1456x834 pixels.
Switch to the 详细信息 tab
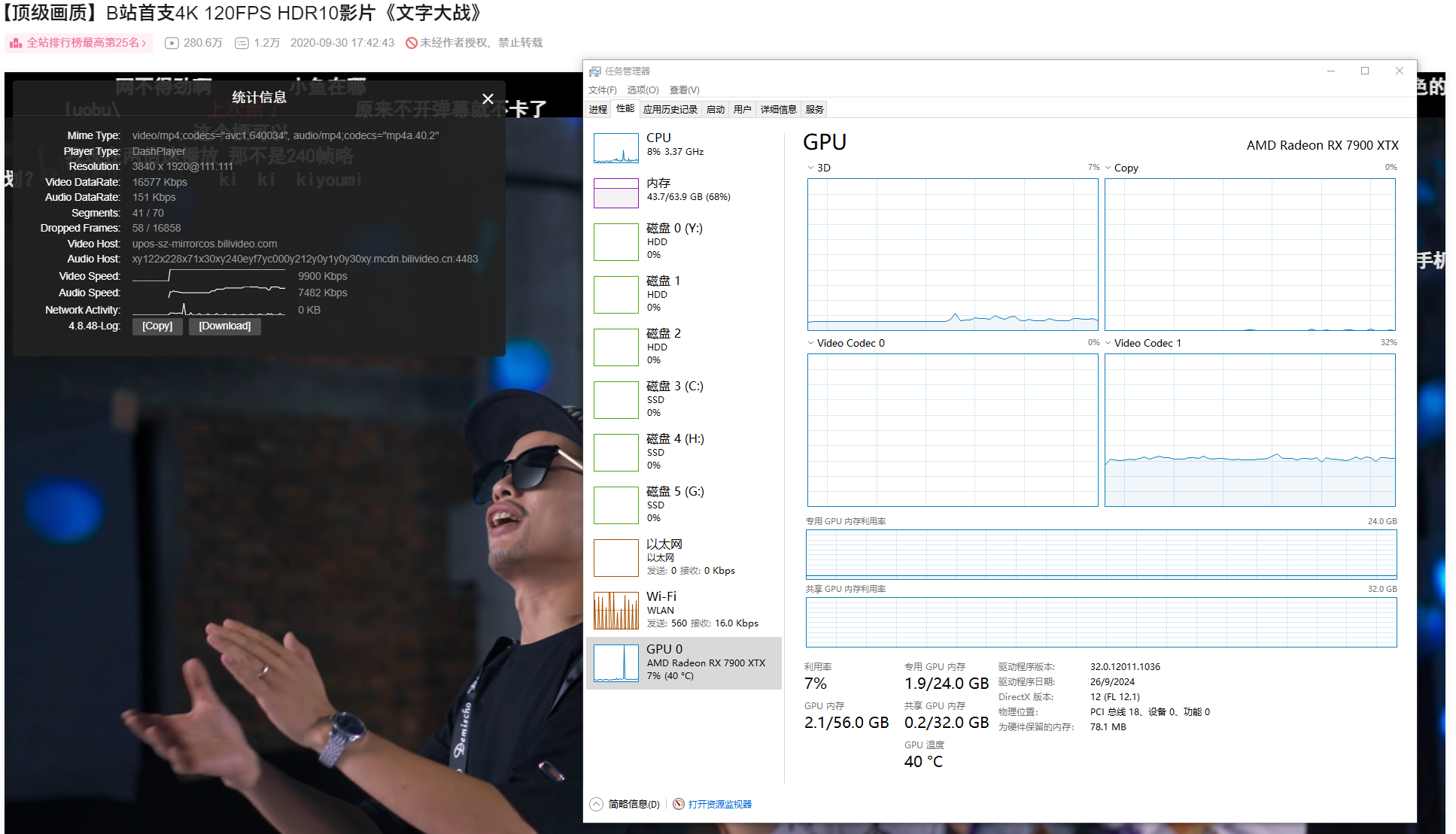point(778,110)
